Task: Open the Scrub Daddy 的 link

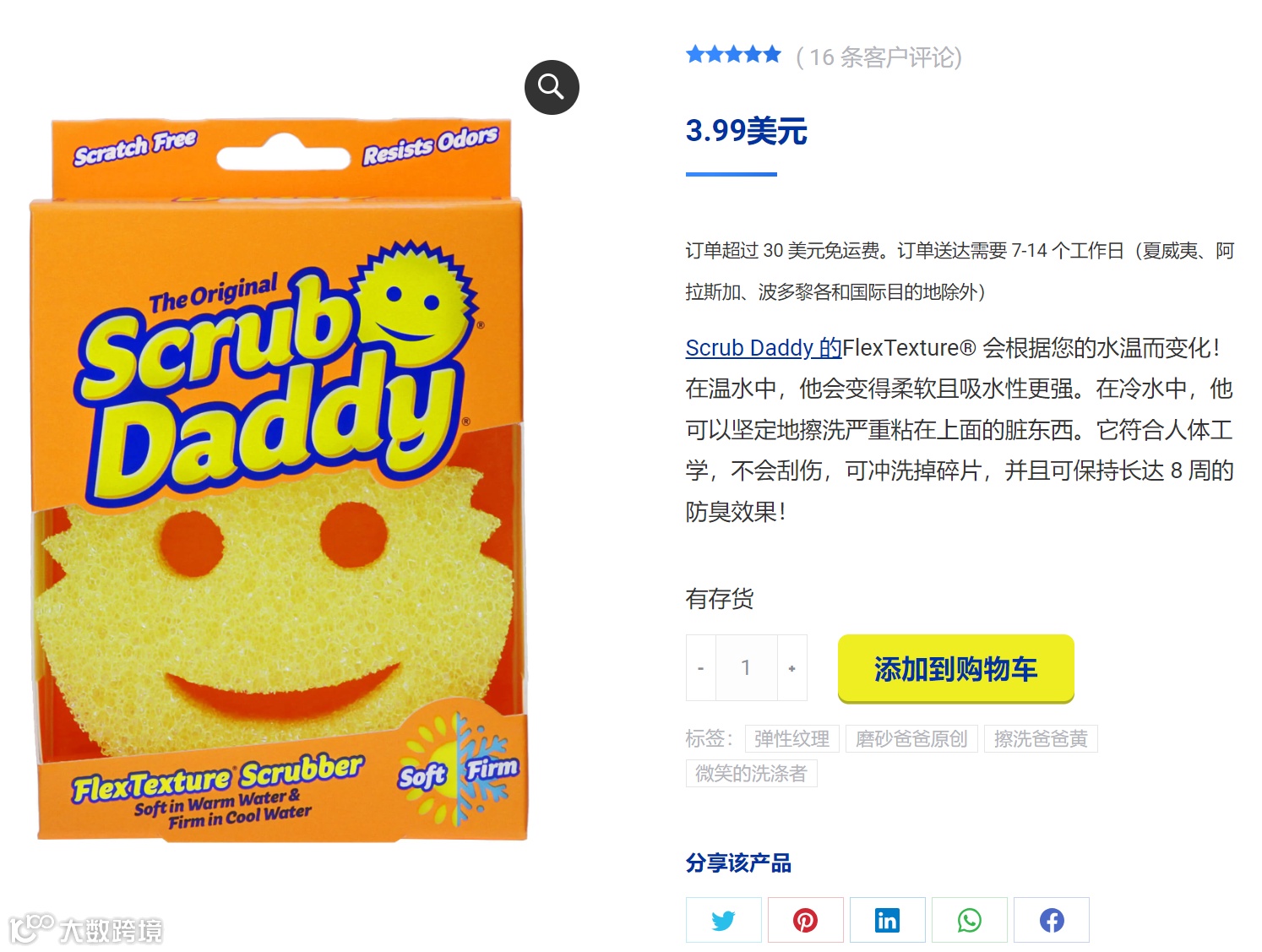Action: [x=764, y=347]
